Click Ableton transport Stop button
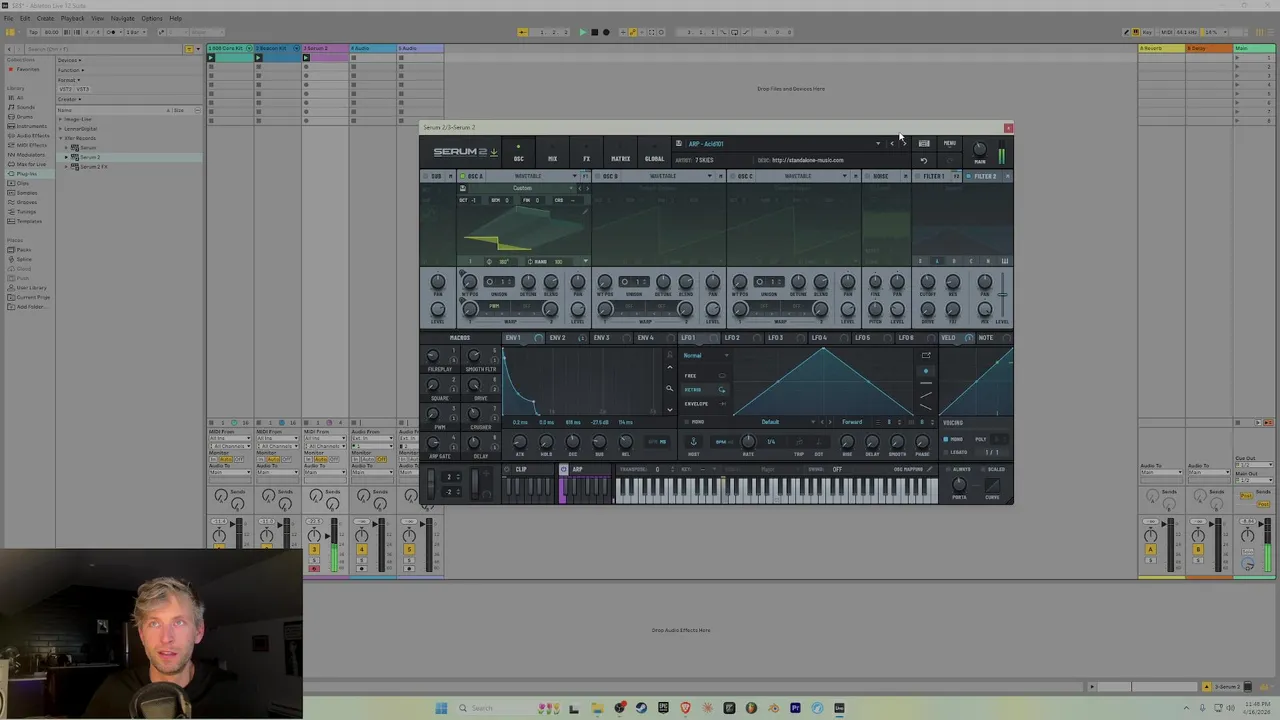Viewport: 1280px width, 720px height. coord(594,32)
